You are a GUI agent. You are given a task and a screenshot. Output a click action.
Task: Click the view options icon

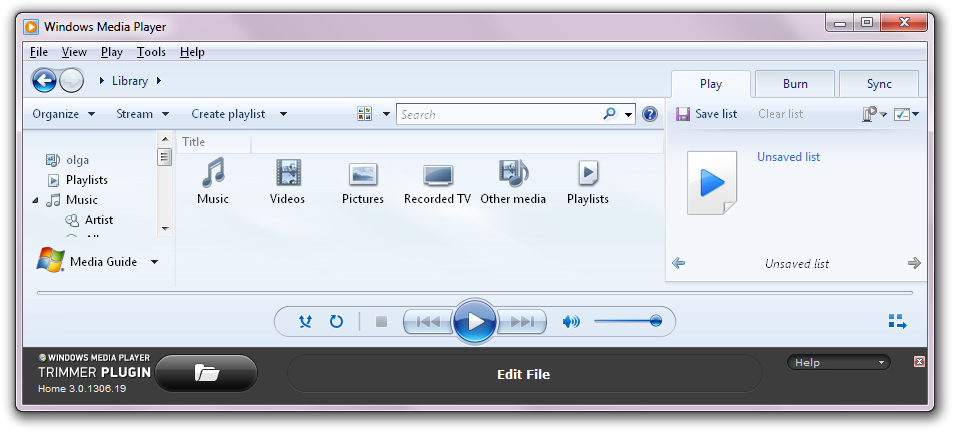point(365,113)
